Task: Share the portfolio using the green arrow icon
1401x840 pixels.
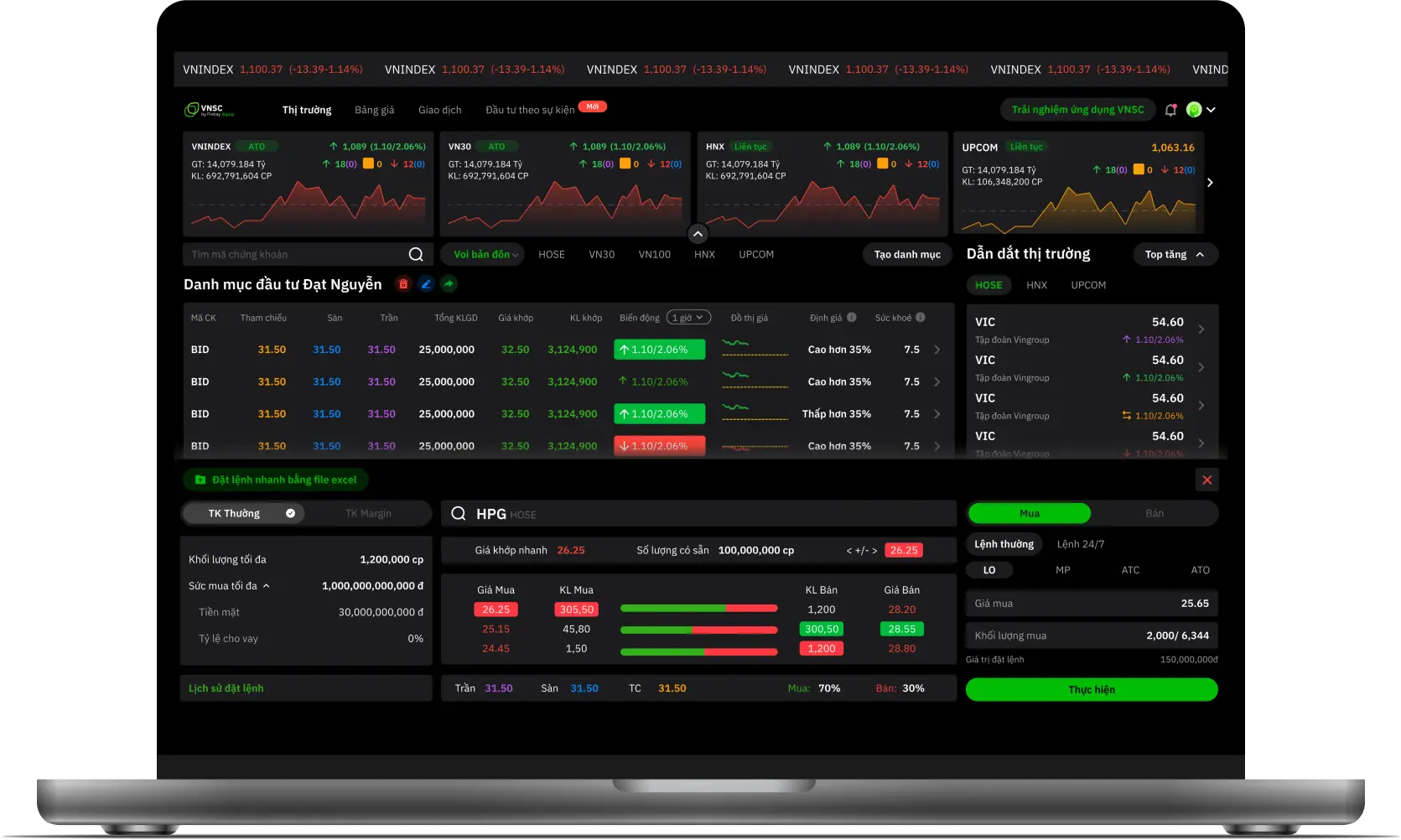Action: pos(449,284)
